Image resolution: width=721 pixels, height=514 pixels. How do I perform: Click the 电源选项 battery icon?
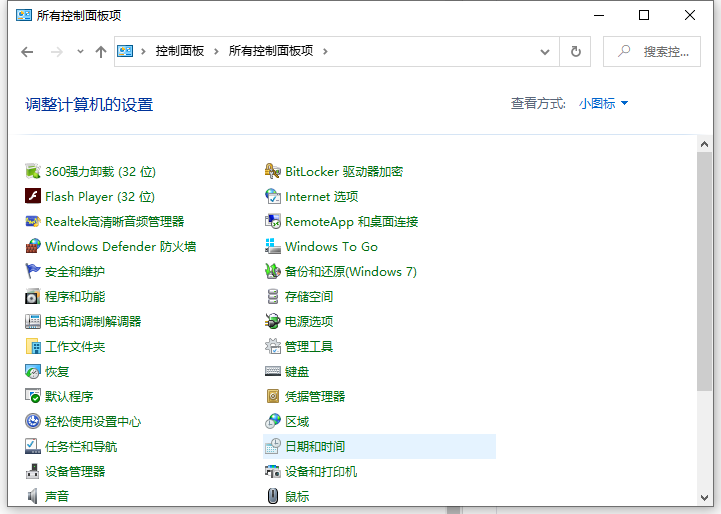[273, 322]
